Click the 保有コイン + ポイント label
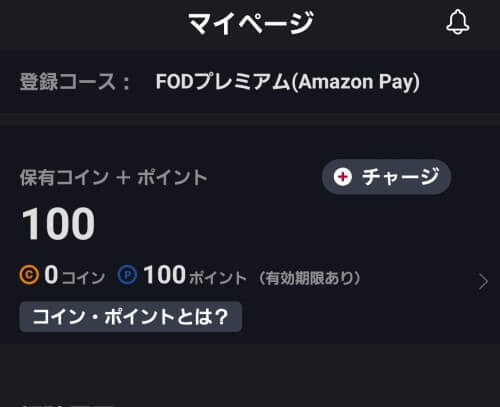The width and height of the screenshot is (500, 407). (113, 177)
